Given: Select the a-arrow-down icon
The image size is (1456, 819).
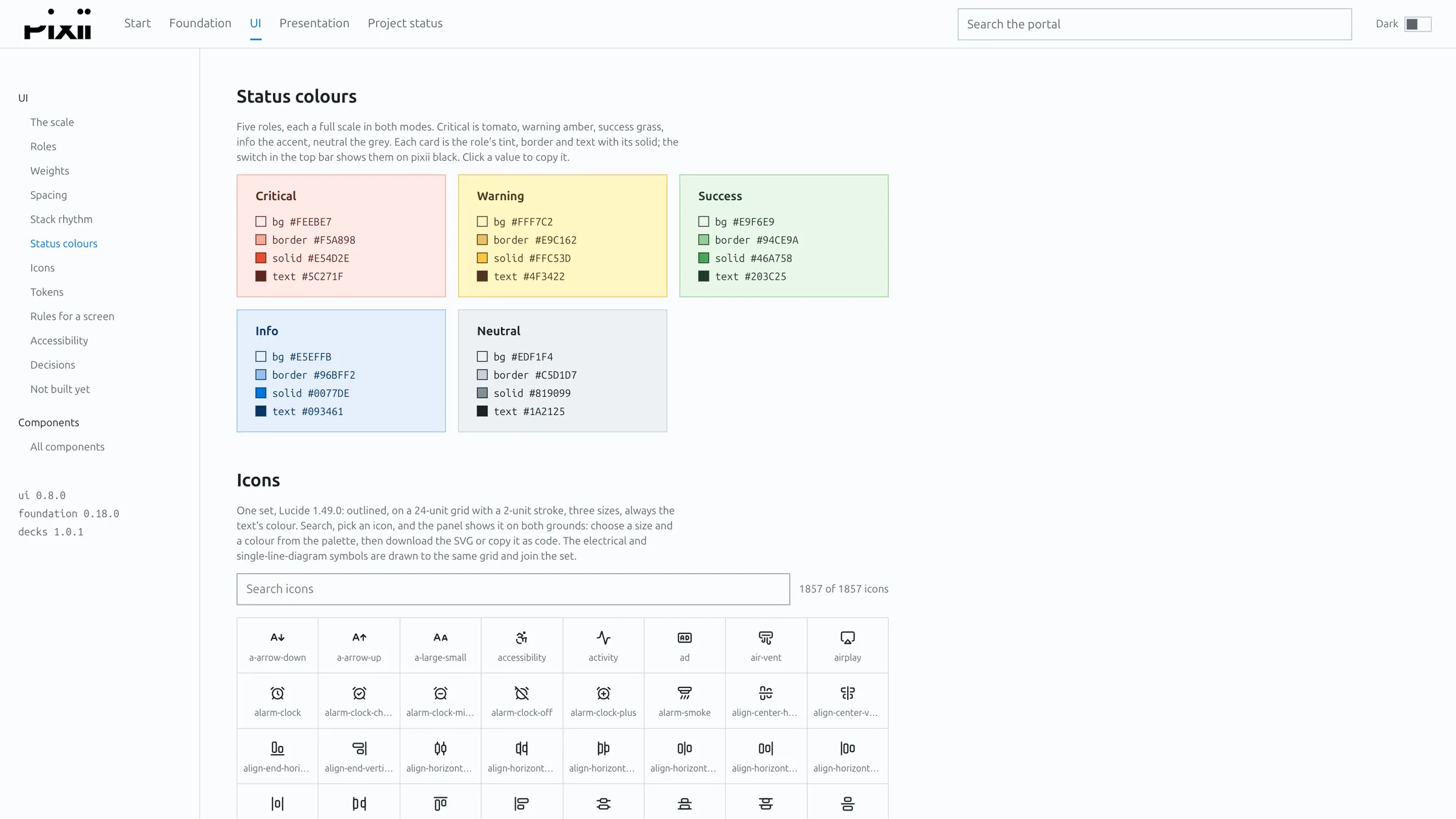Looking at the screenshot, I should pos(277,645).
